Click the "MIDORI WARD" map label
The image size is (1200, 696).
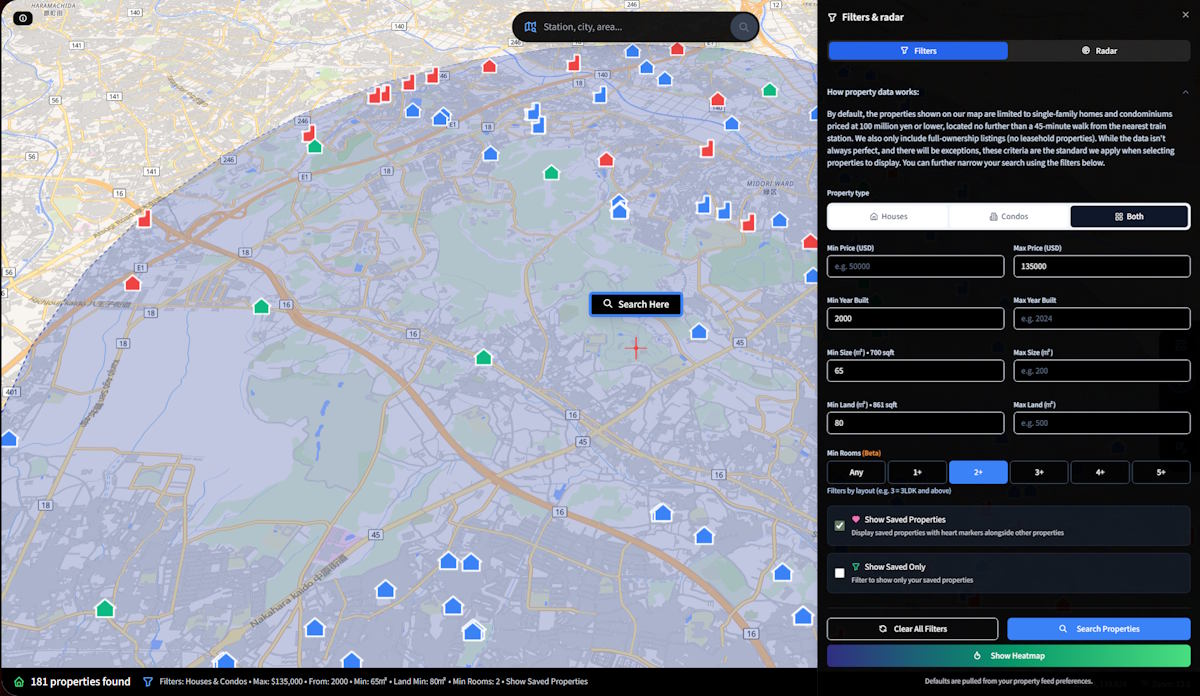coord(770,183)
